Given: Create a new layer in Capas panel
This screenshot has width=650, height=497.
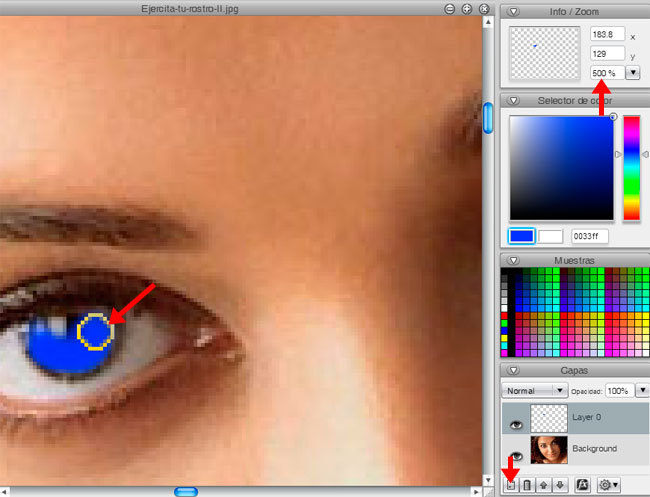Looking at the screenshot, I should coord(511,485).
